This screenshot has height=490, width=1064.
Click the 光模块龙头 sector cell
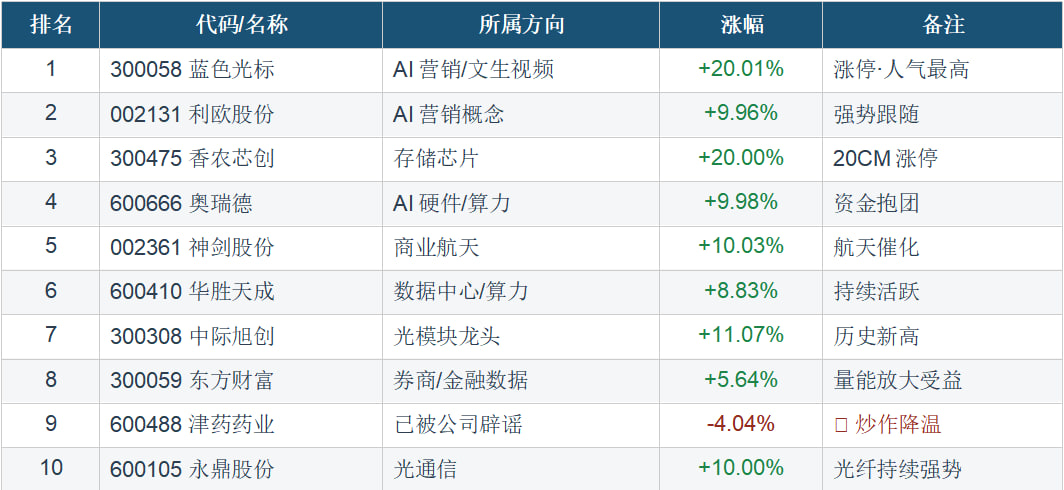447,336
